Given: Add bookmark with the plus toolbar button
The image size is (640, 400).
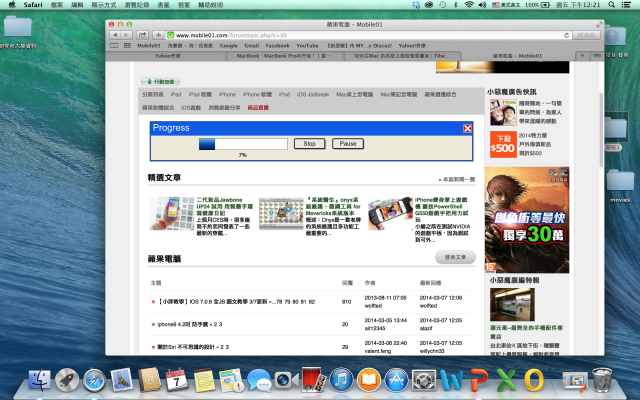Looking at the screenshot, I should (158, 35).
